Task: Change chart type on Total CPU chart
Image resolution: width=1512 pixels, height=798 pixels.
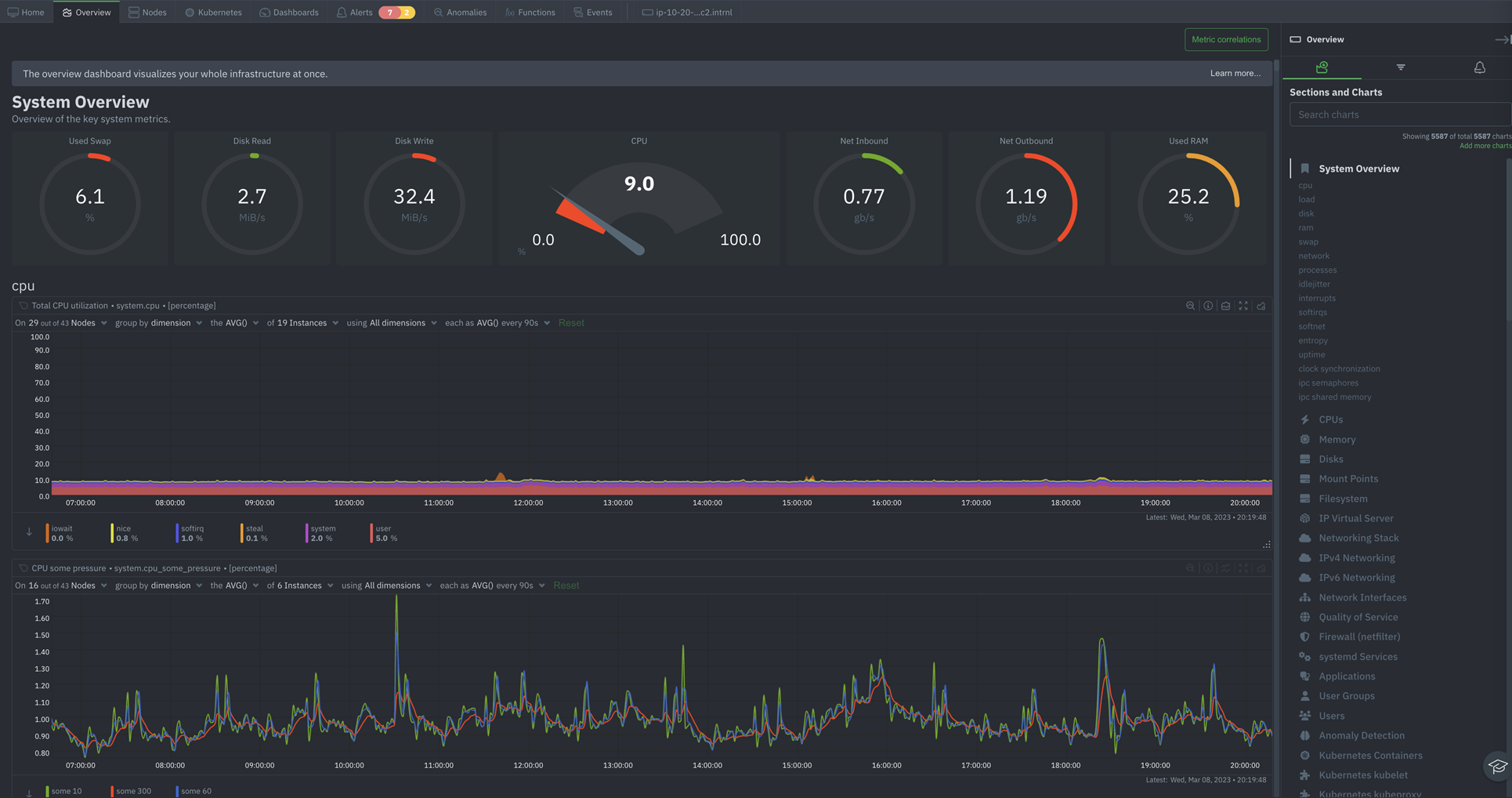Action: click(x=1226, y=306)
